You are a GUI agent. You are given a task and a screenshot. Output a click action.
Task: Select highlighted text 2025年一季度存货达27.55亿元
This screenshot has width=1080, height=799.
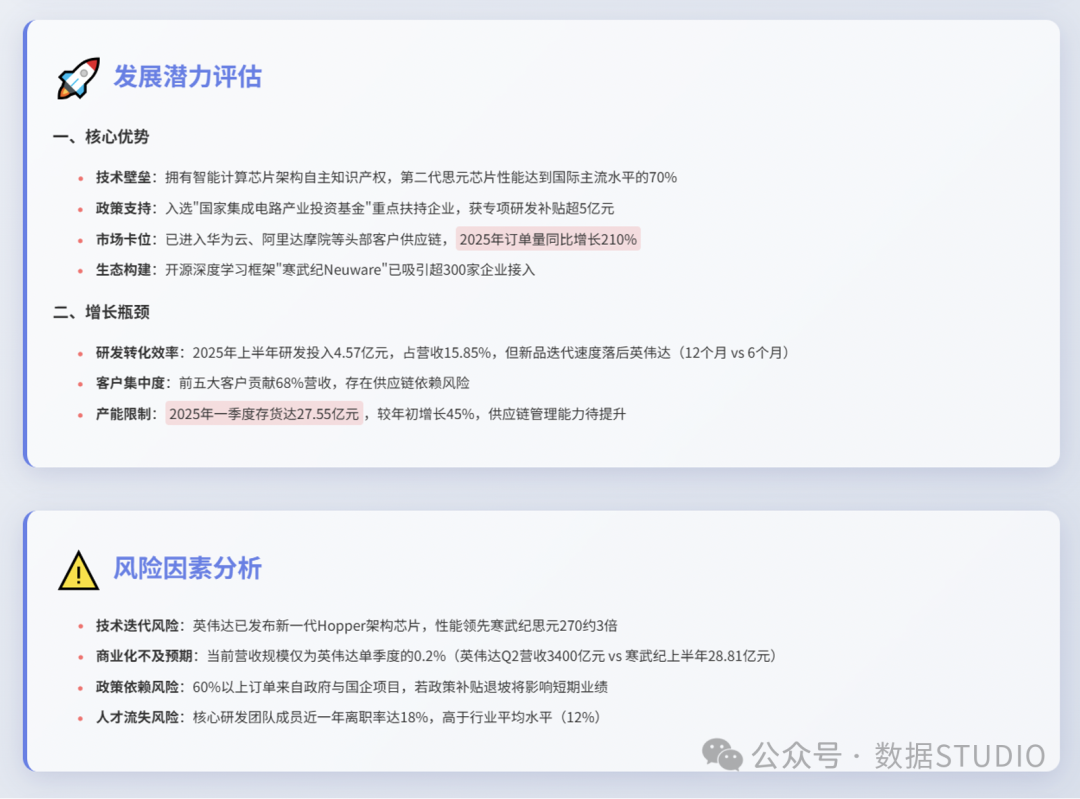click(264, 414)
